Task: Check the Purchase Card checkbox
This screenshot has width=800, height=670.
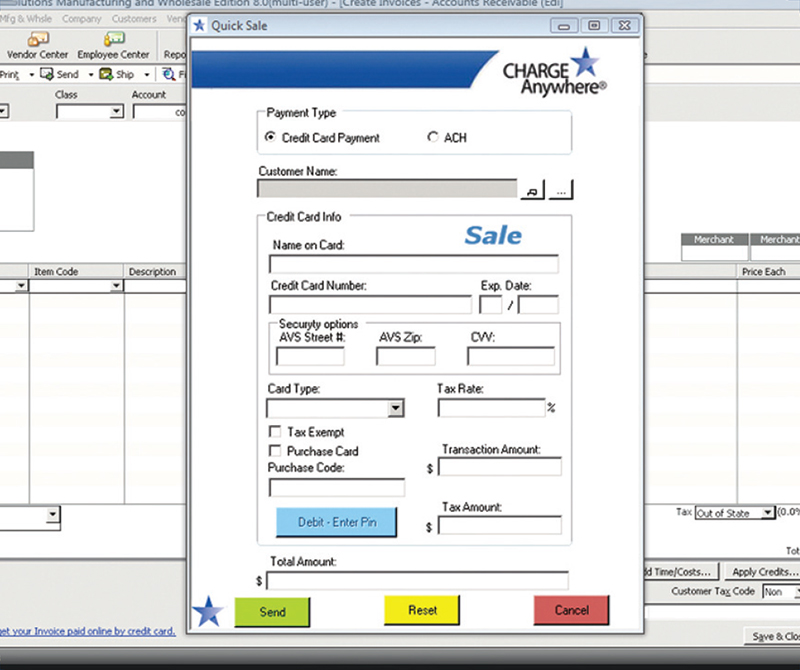Action: [274, 451]
